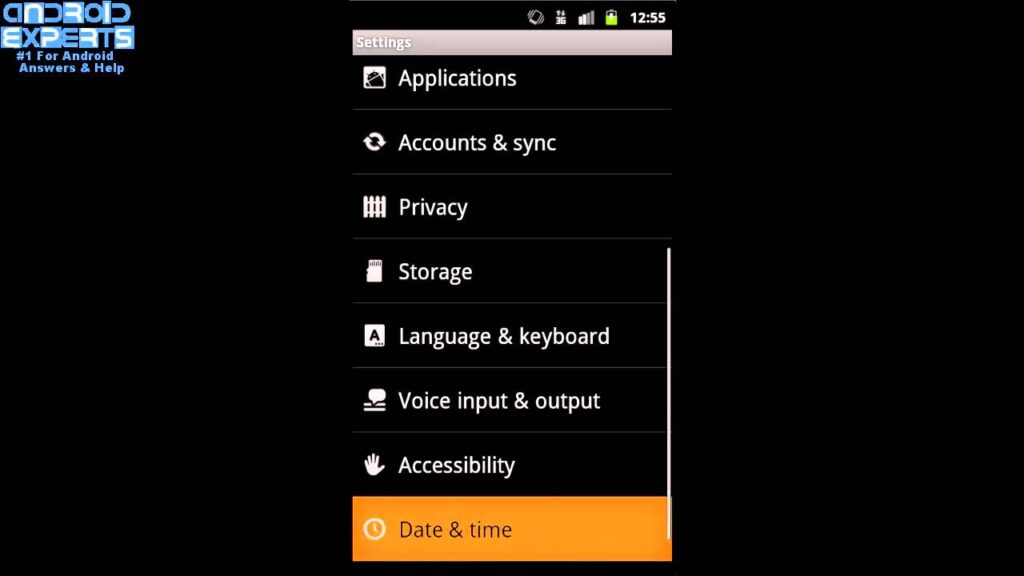The width and height of the screenshot is (1024, 576).
Task: Open the Applications settings entry
Action: click(x=512, y=78)
